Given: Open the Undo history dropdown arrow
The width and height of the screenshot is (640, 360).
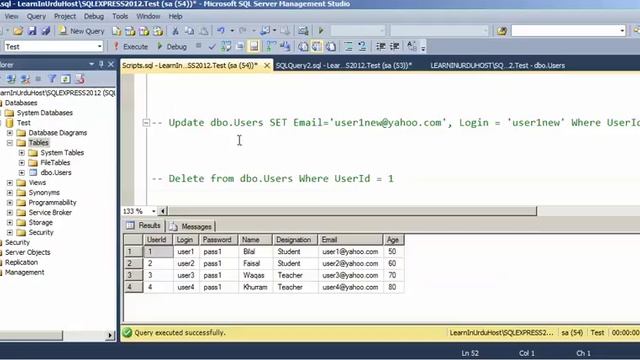Looking at the screenshot, I should pyautogui.click(x=232, y=31).
